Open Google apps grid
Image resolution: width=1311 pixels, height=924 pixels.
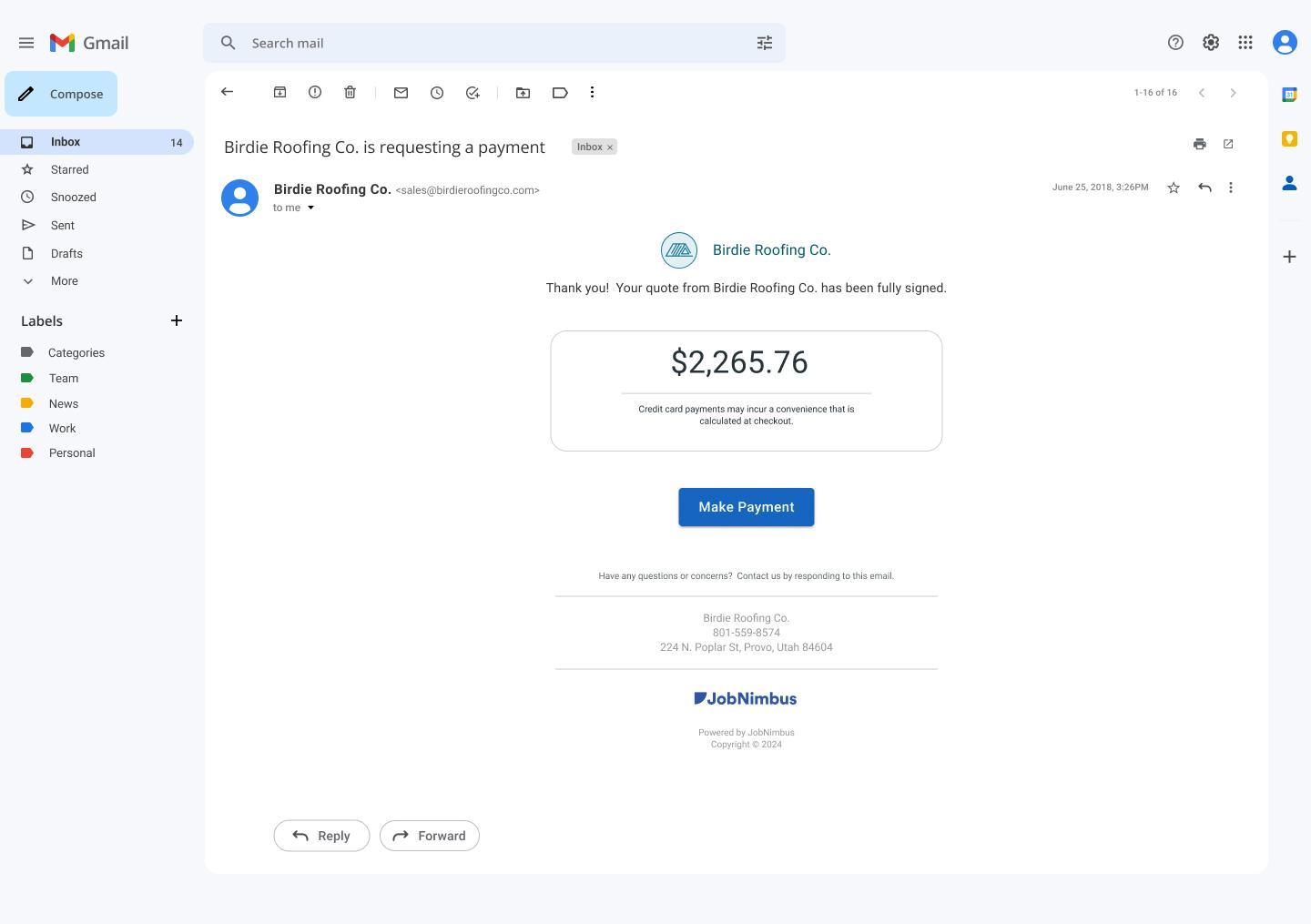[x=1245, y=43]
